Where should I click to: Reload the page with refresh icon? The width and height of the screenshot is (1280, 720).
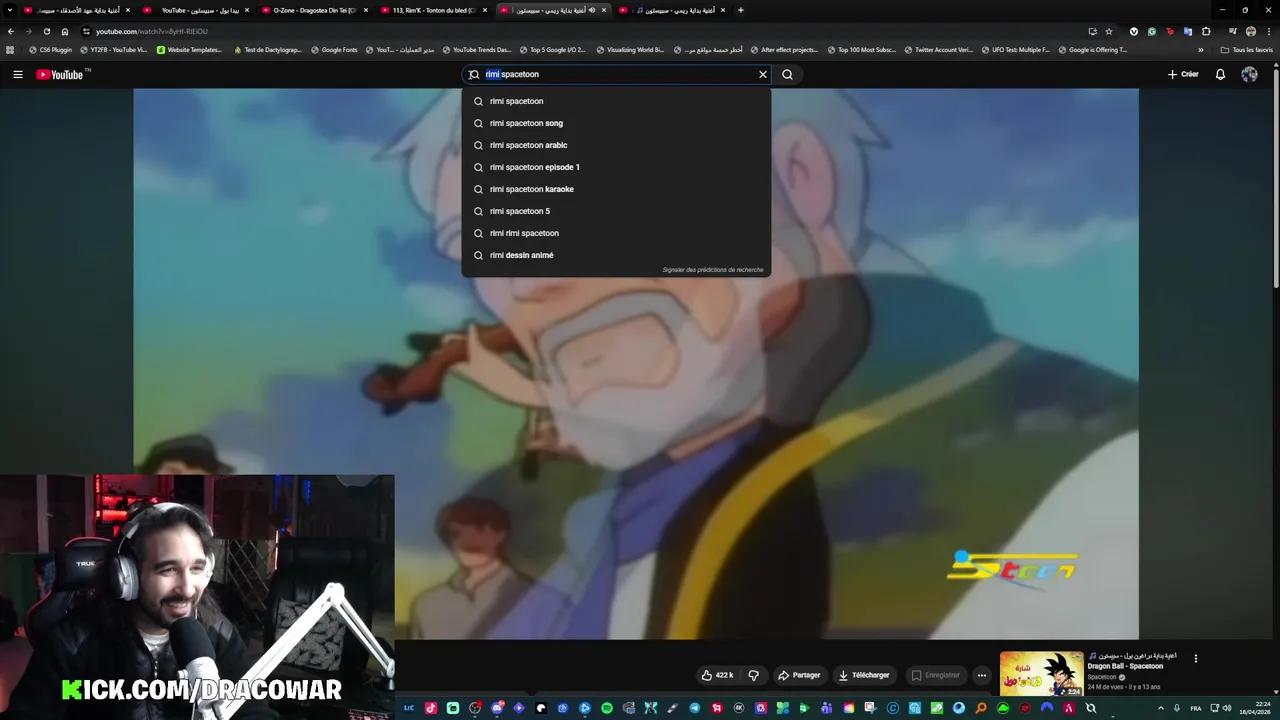tap(46, 31)
